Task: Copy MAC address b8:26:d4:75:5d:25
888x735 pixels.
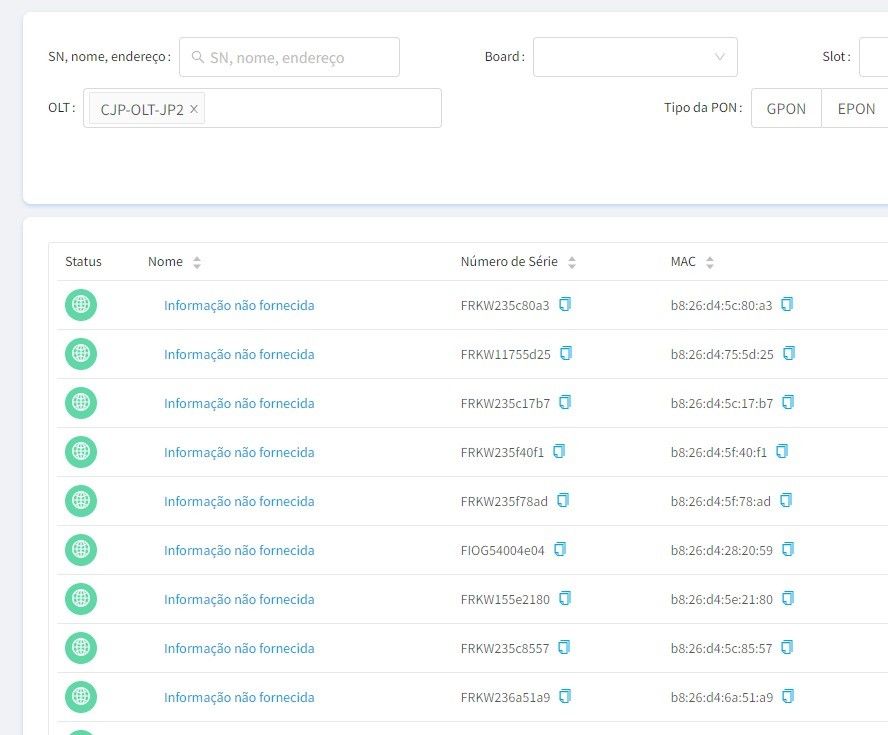Action: [789, 353]
